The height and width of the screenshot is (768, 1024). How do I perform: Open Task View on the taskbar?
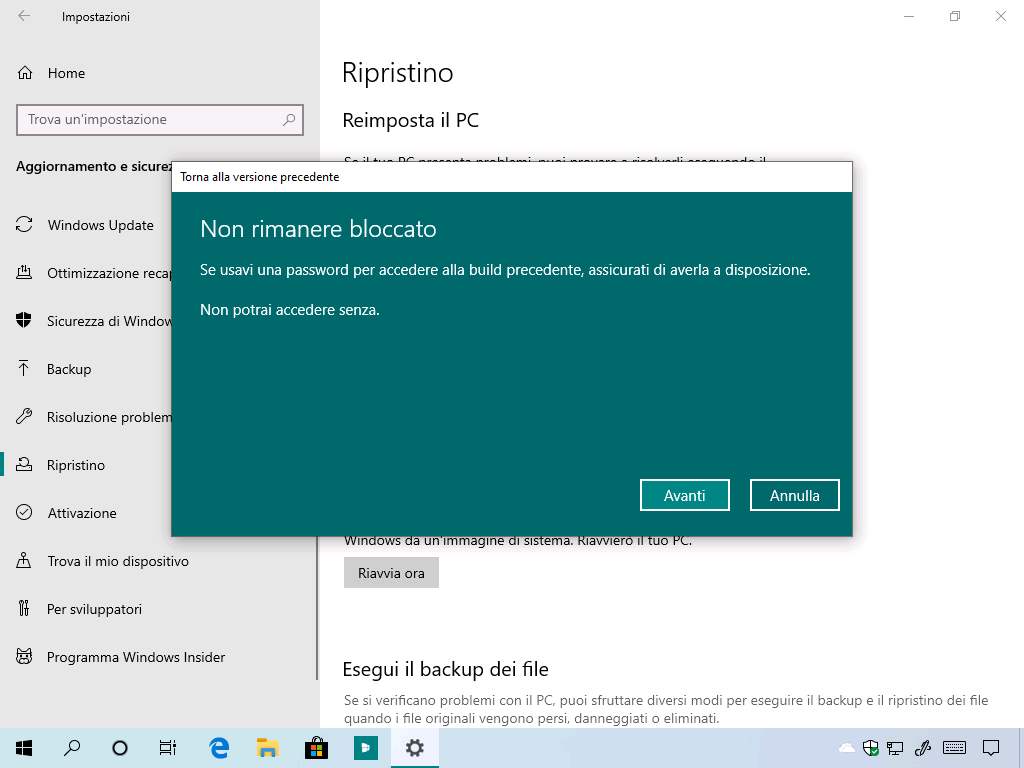point(168,748)
